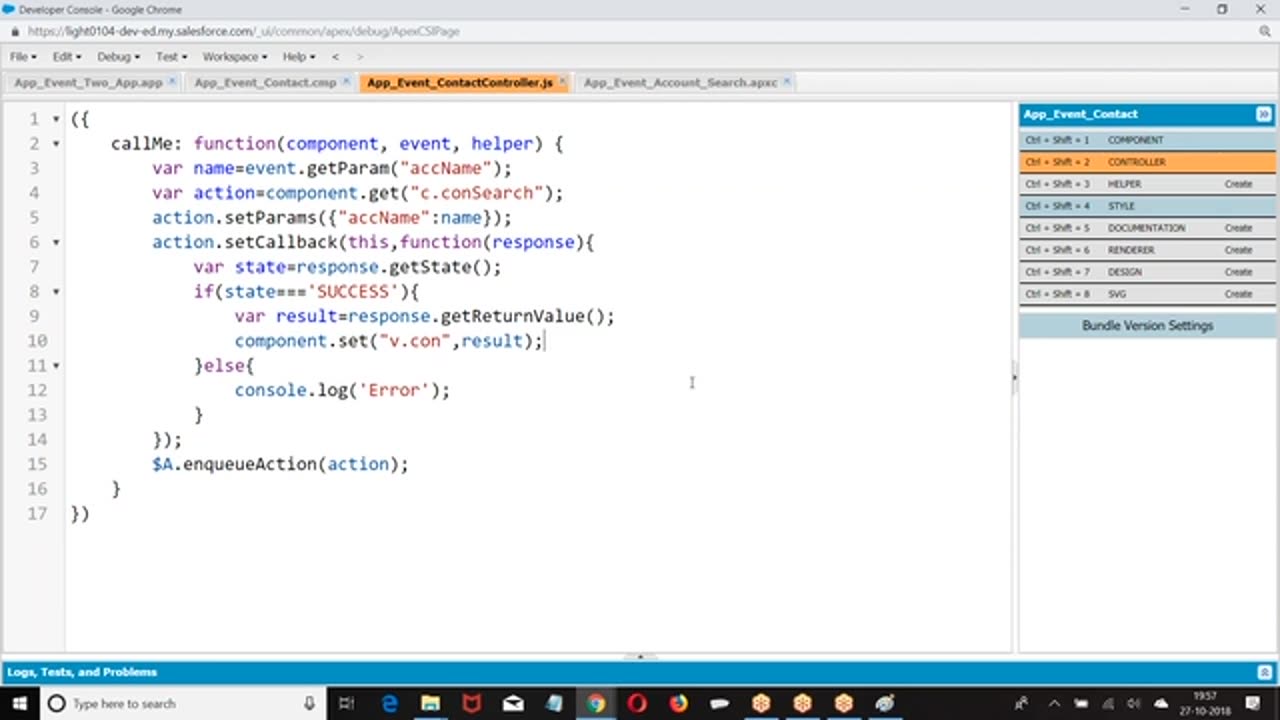Screen dimensions: 1280x720
Task: Click line number 17 in gutter
Action: [x=37, y=513]
